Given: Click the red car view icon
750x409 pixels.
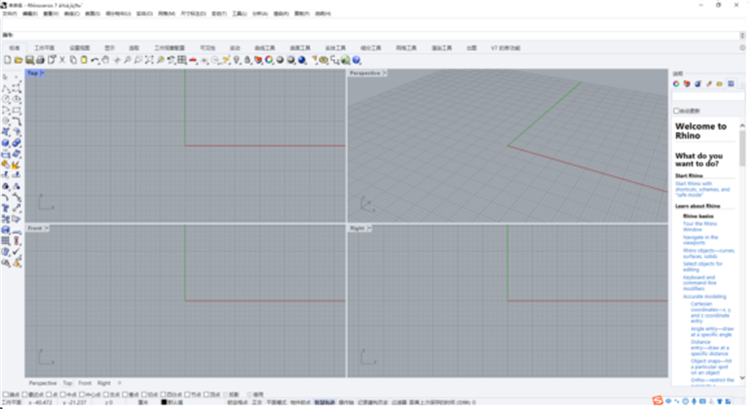Looking at the screenshot, I should (193, 60).
